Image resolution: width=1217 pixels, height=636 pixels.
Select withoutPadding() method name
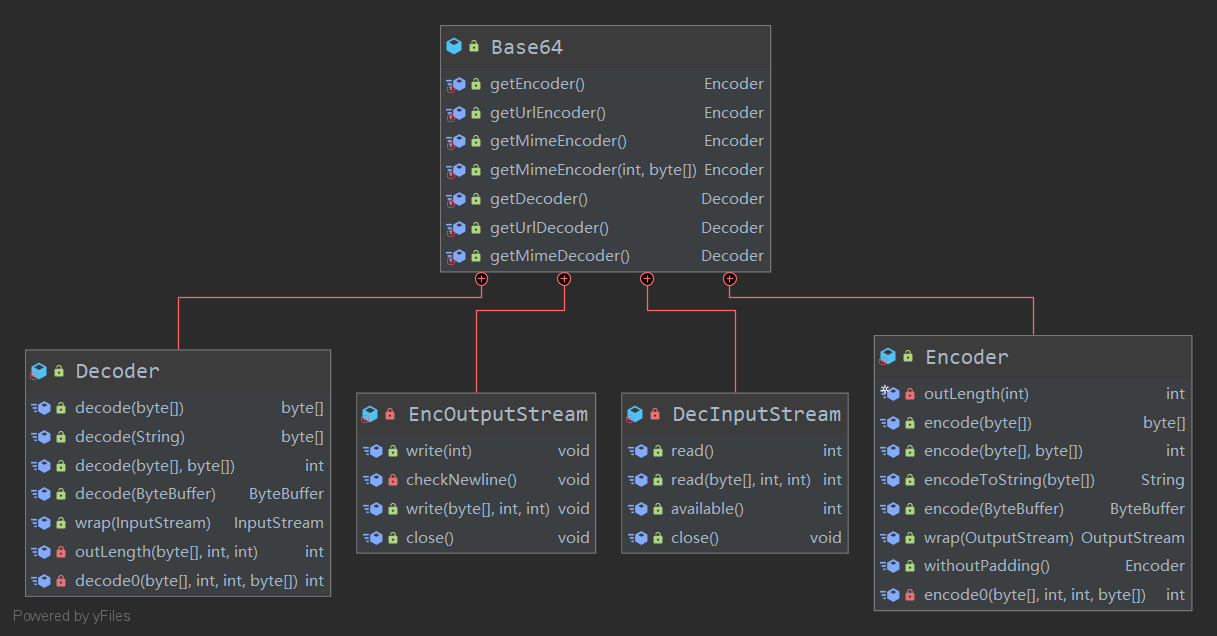tap(987, 566)
